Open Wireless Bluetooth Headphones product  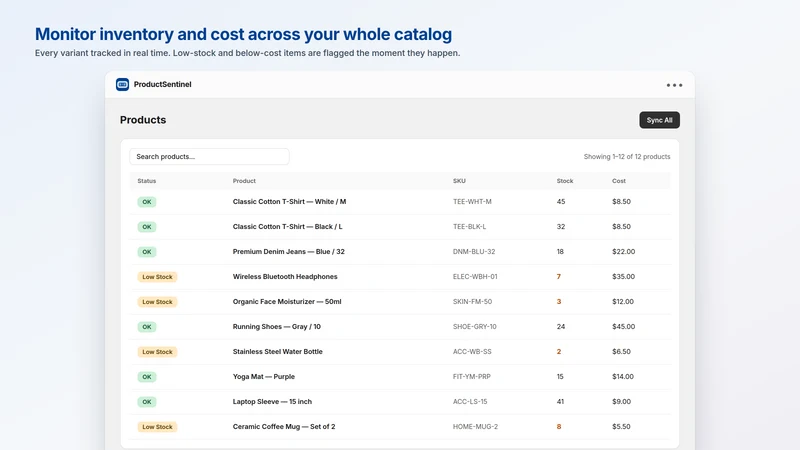coord(285,277)
